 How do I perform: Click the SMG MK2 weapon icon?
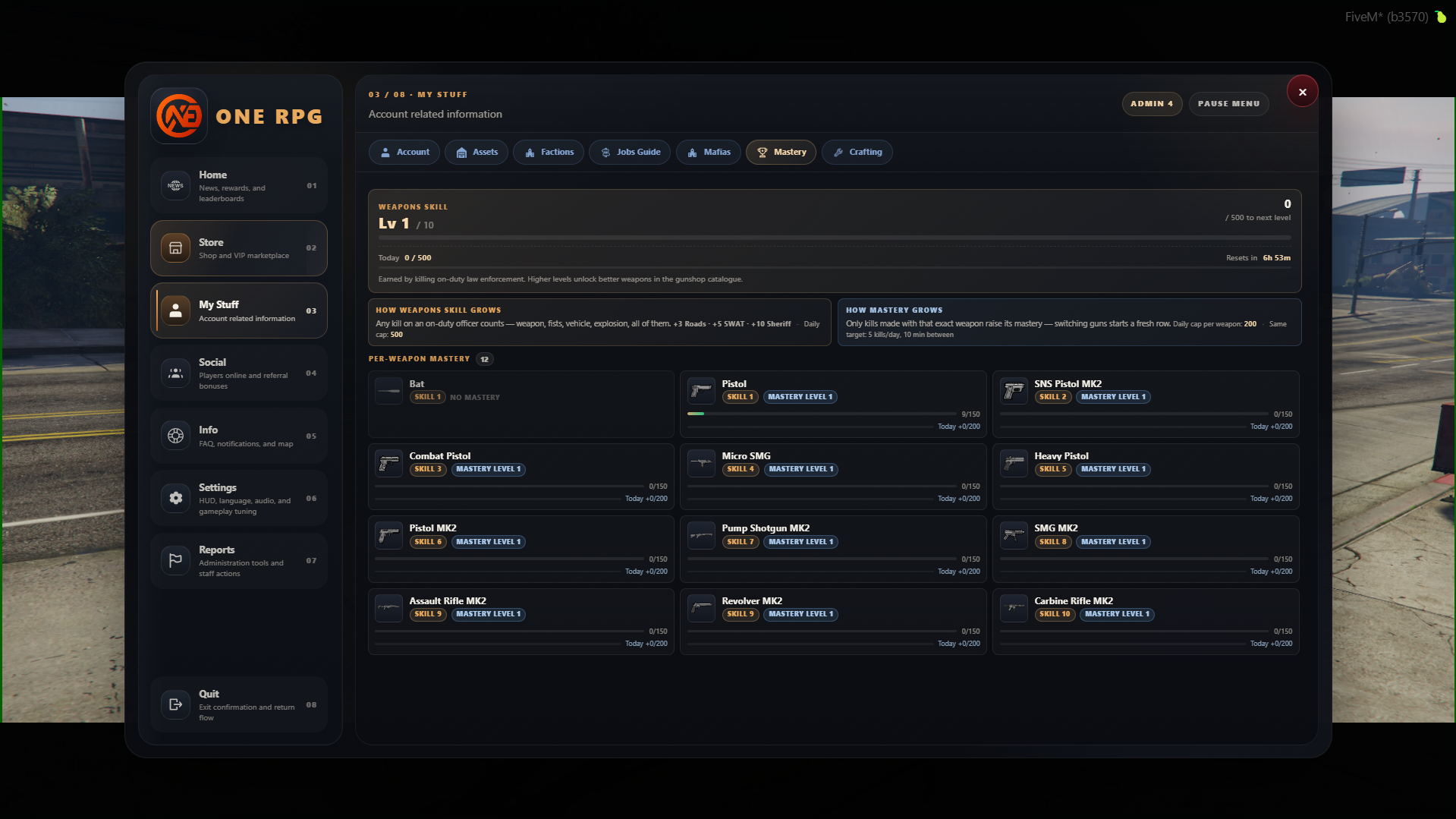[x=1014, y=535]
